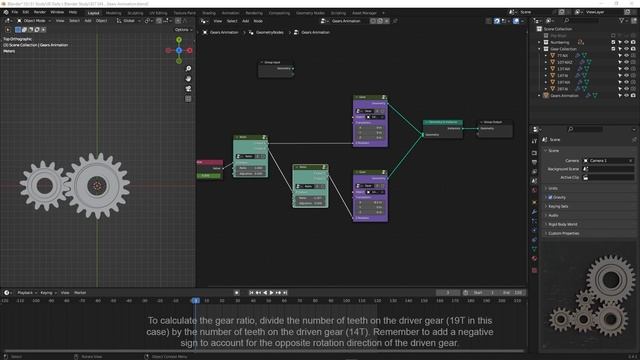Open the Object Data green triangle tab
Screen dimensions: 640x360
(x=534, y=249)
